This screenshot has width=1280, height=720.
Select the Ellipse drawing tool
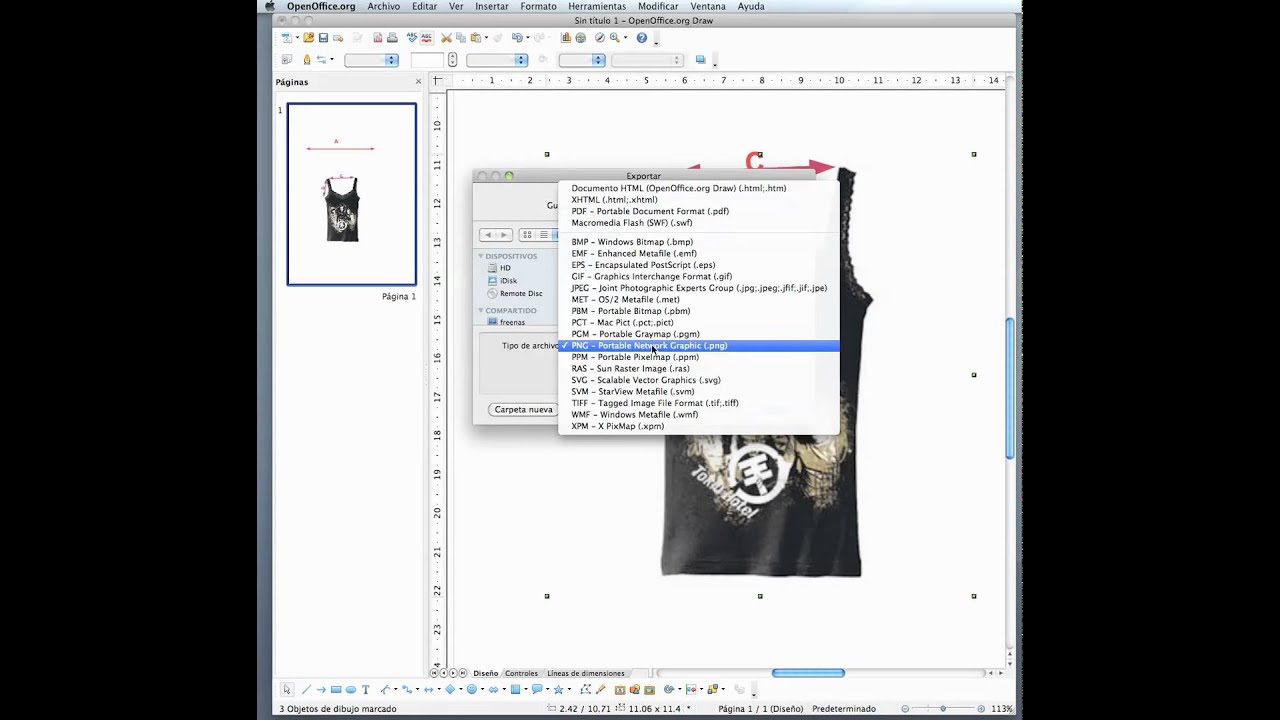coord(350,690)
